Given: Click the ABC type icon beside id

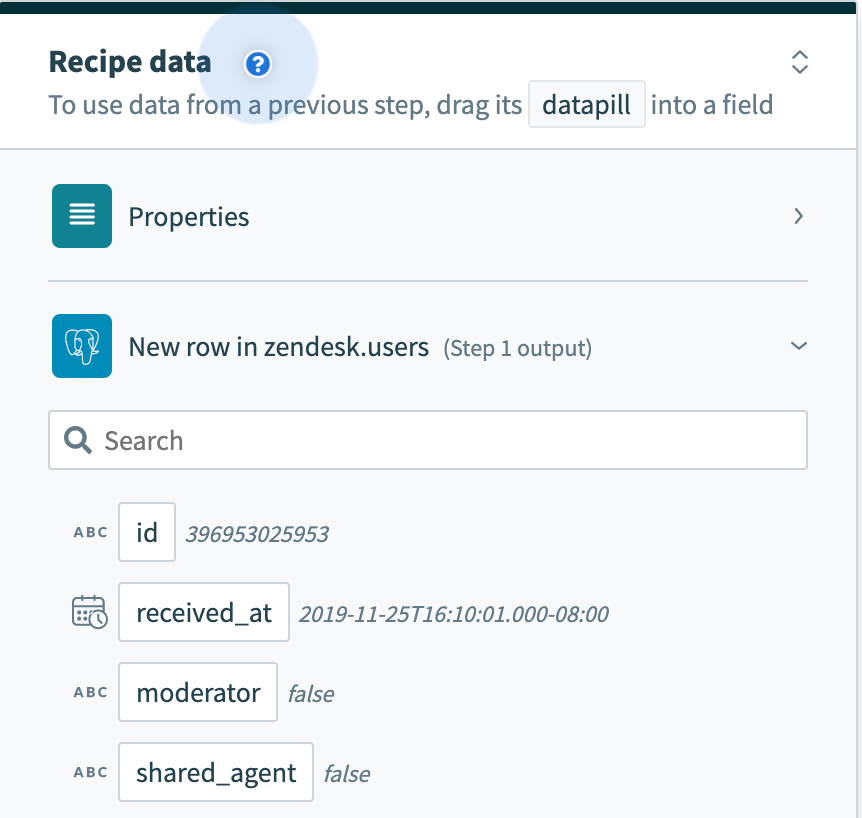Looking at the screenshot, I should pos(90,532).
